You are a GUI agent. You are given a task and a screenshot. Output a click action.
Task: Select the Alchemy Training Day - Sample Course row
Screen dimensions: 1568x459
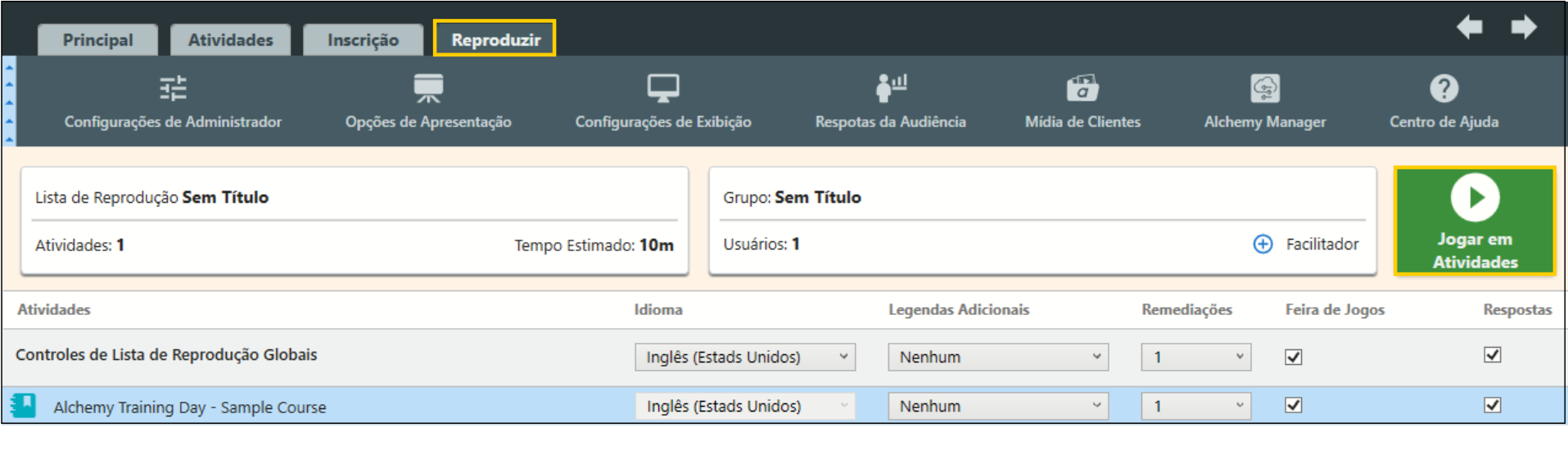tap(190, 407)
